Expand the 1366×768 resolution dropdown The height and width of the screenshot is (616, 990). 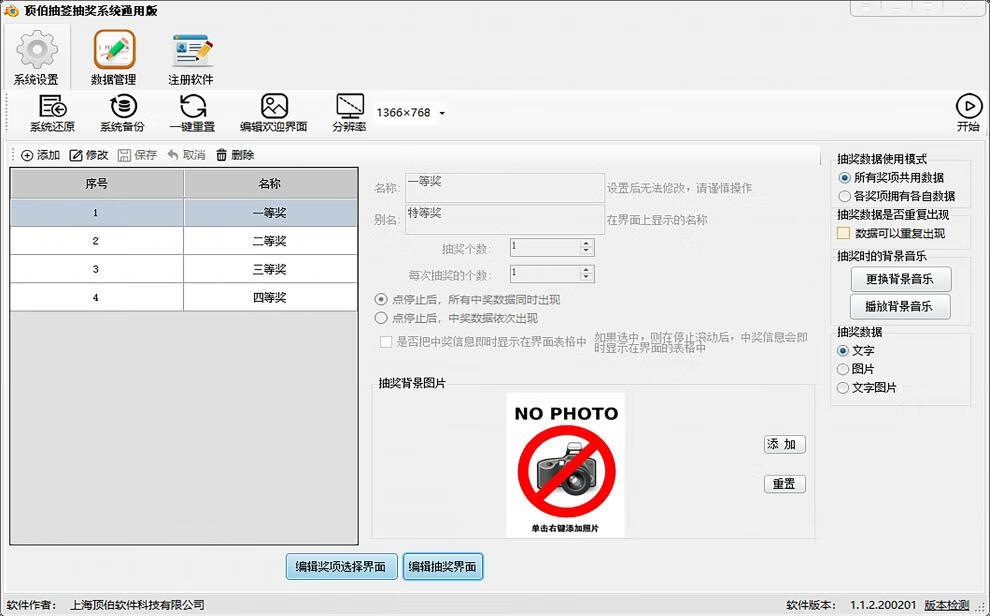tap(442, 114)
